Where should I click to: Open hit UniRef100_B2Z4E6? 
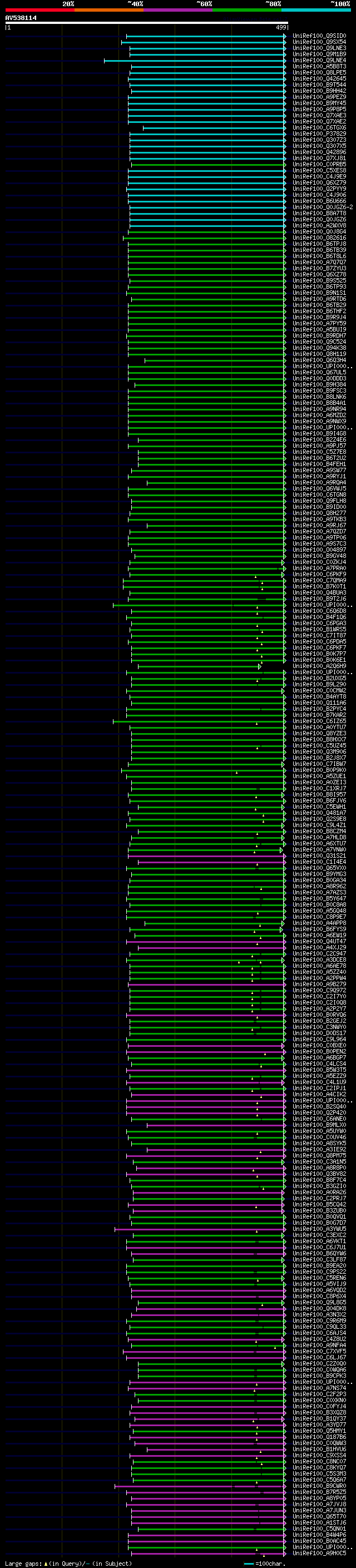click(x=319, y=439)
